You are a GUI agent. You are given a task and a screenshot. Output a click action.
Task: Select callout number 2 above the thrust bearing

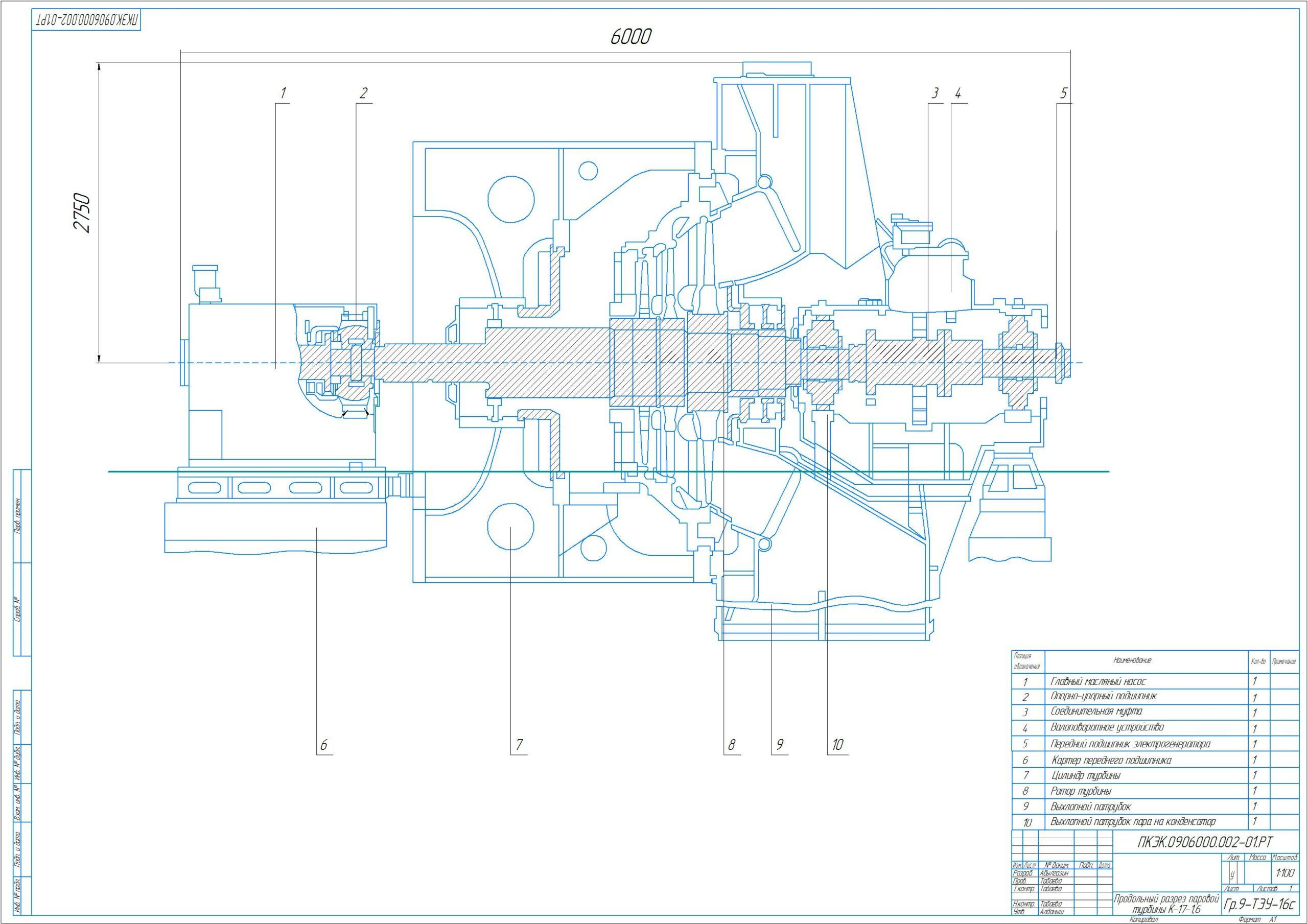[x=363, y=93]
